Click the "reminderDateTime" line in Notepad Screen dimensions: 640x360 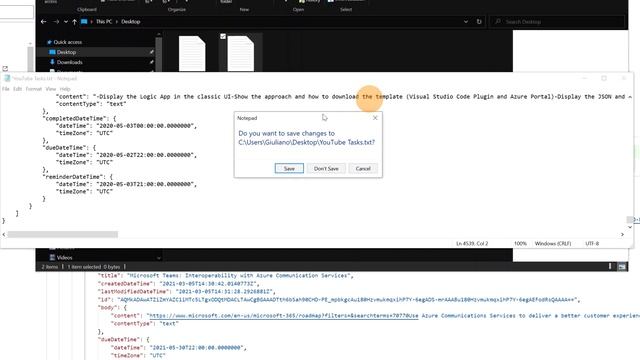pyautogui.click(x=77, y=177)
